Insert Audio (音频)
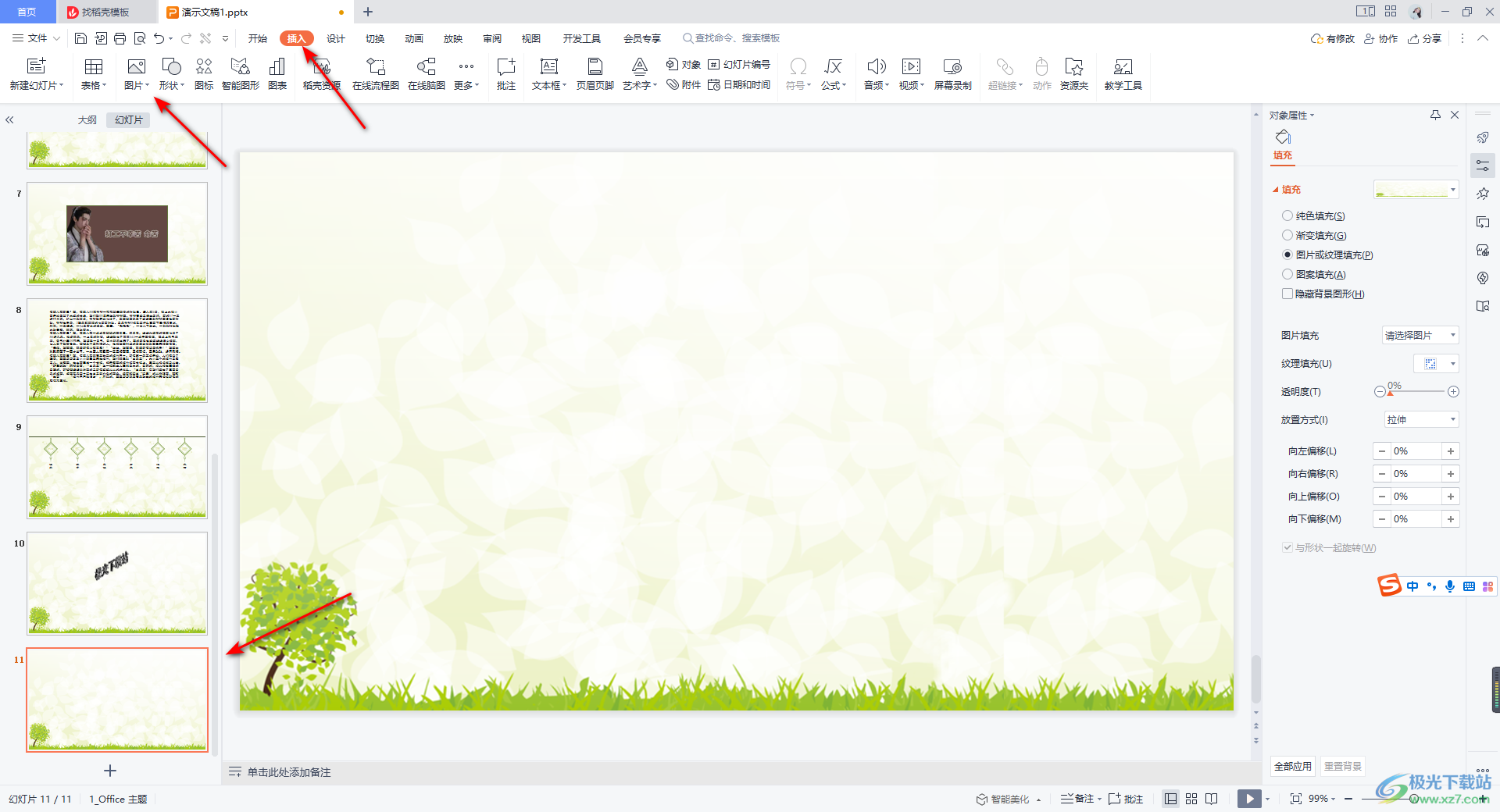The height and width of the screenshot is (812, 1500). (x=877, y=74)
